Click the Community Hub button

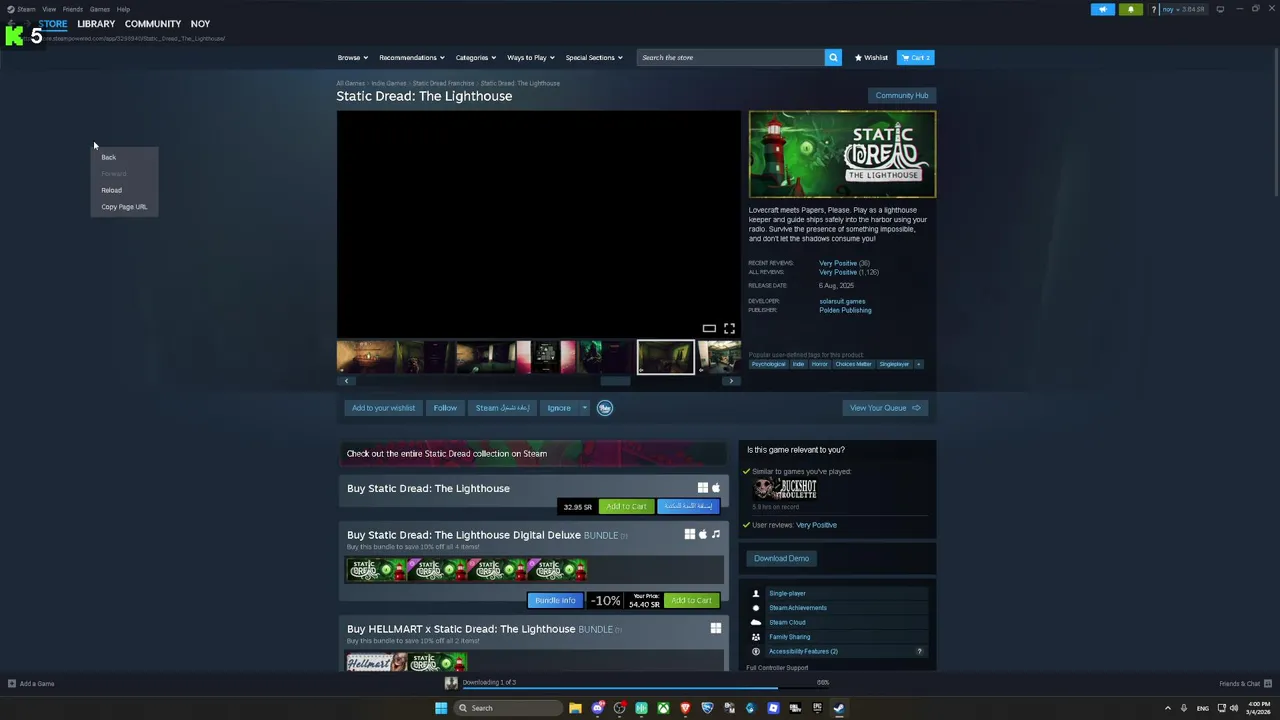[902, 95]
